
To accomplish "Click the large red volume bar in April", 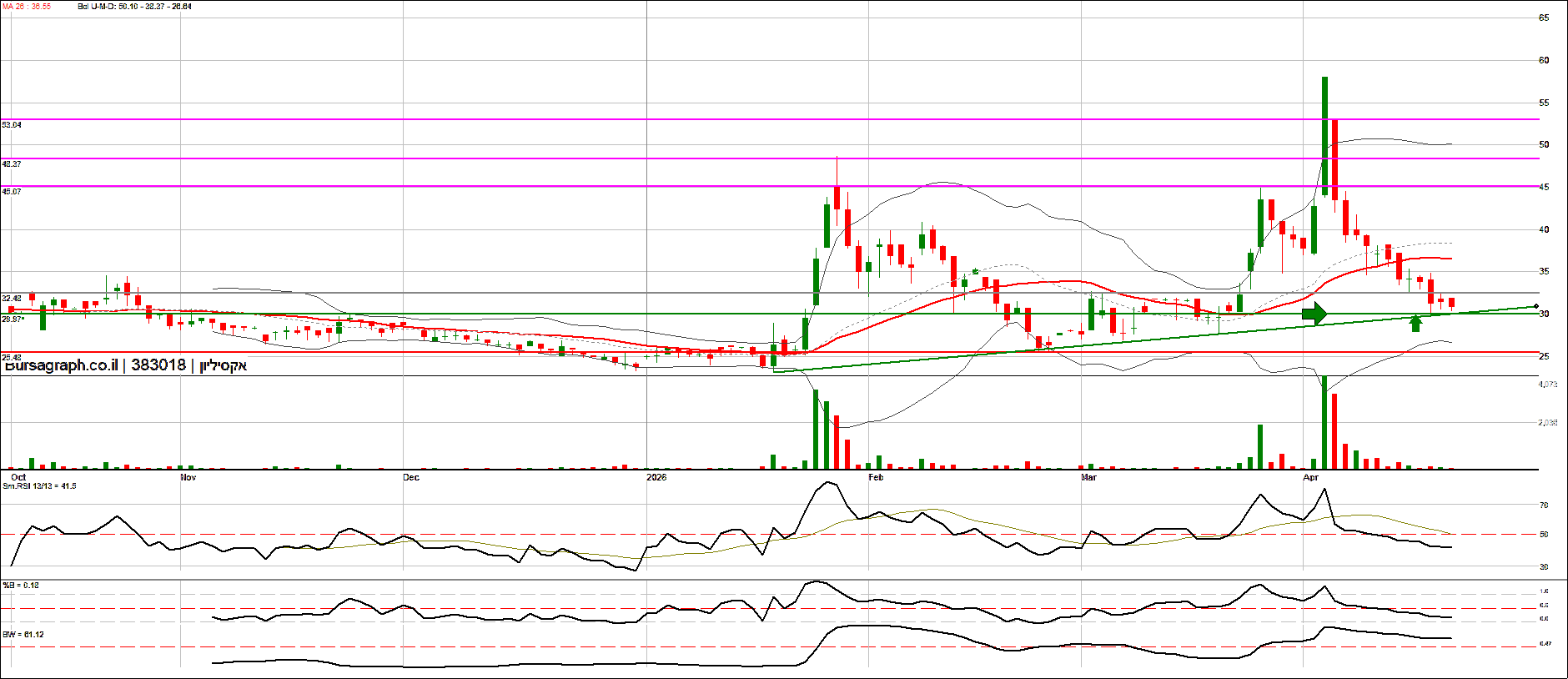I will click(1334, 431).
